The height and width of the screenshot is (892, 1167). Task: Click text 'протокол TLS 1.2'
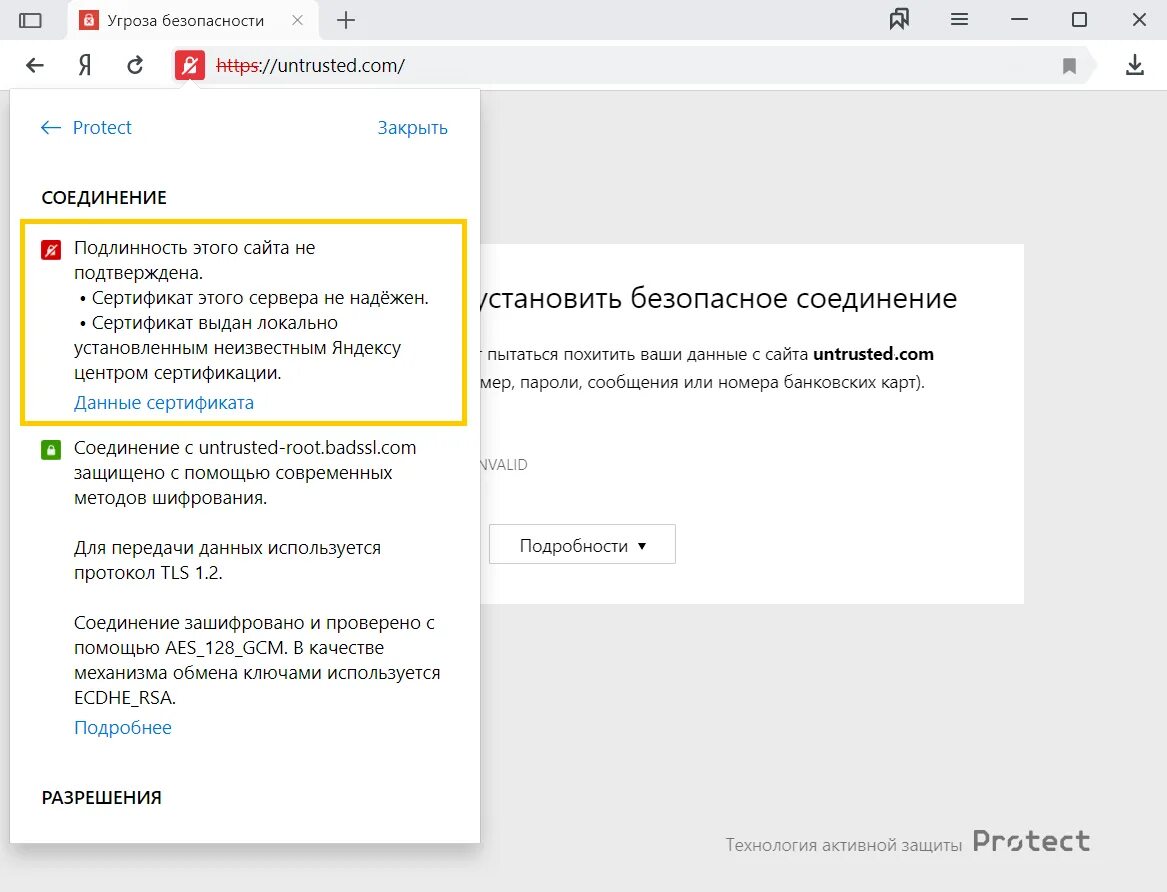coord(148,573)
